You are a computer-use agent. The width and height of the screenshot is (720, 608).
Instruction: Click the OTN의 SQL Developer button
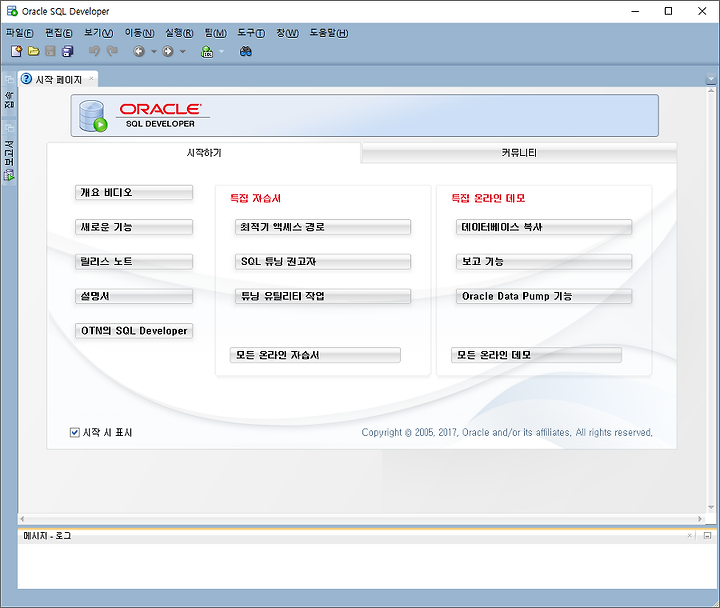pyautogui.click(x=134, y=331)
